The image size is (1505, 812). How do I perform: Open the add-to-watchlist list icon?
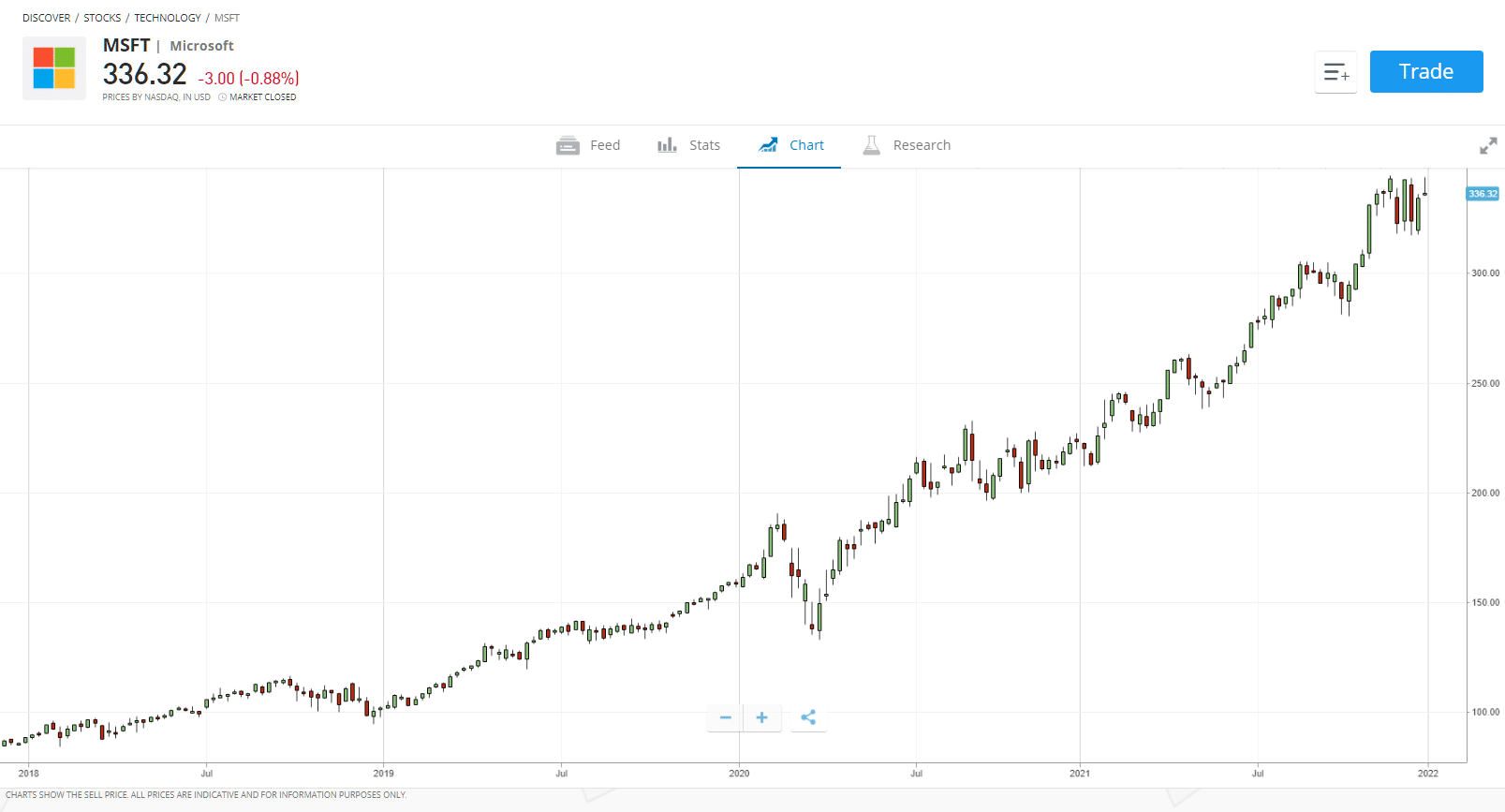point(1335,72)
